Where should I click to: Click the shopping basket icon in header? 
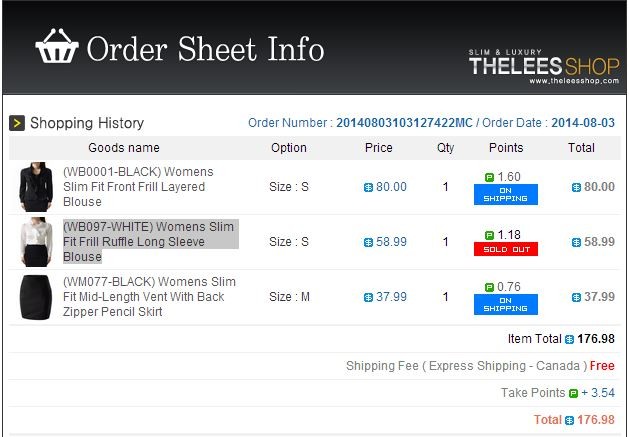(57, 46)
